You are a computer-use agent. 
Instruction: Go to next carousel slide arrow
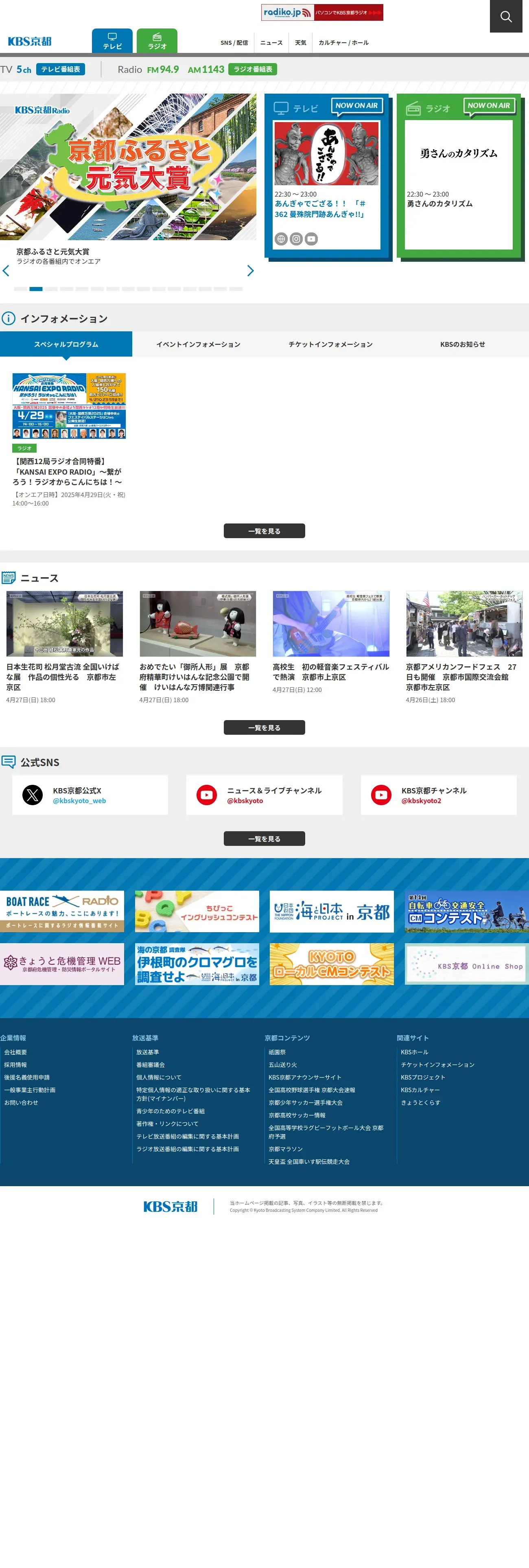tap(250, 271)
